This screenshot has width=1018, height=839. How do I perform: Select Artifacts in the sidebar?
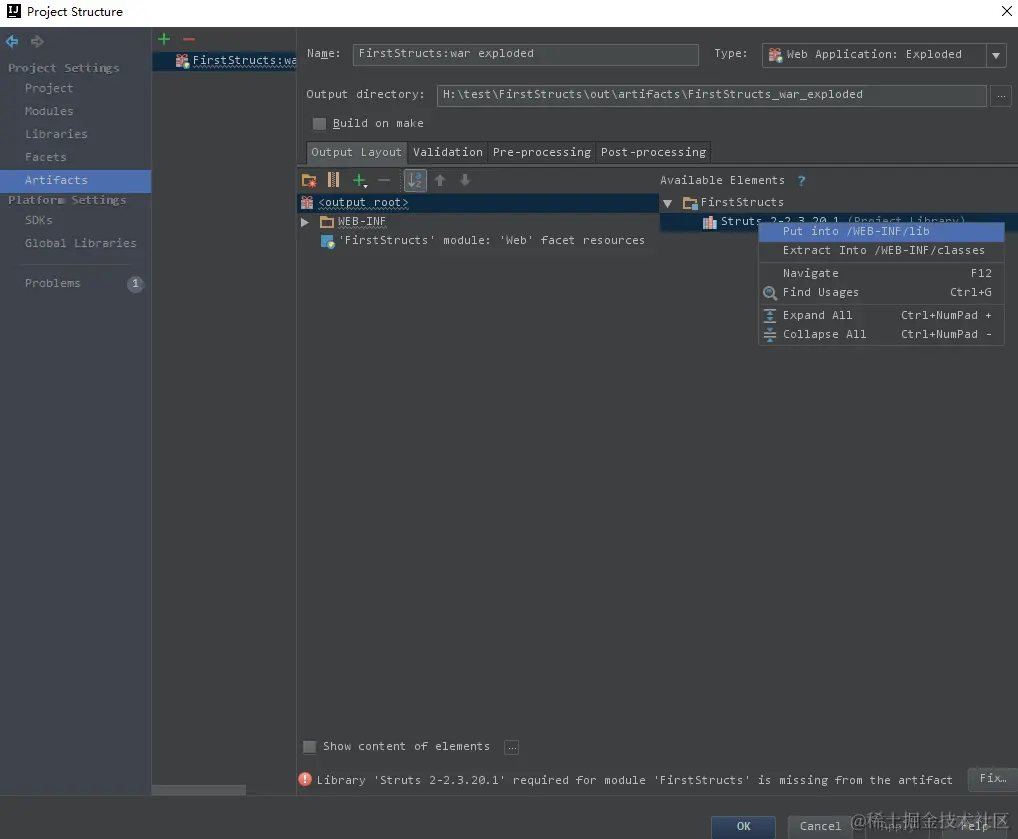click(x=75, y=181)
